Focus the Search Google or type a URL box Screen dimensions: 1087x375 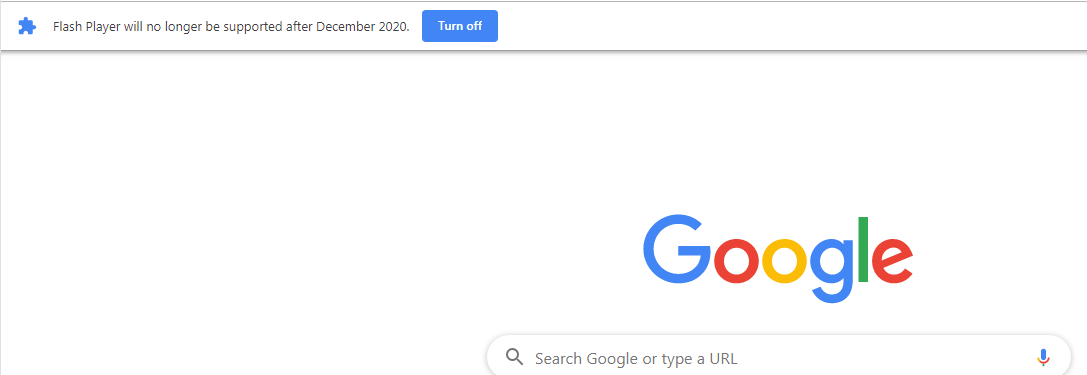[779, 358]
